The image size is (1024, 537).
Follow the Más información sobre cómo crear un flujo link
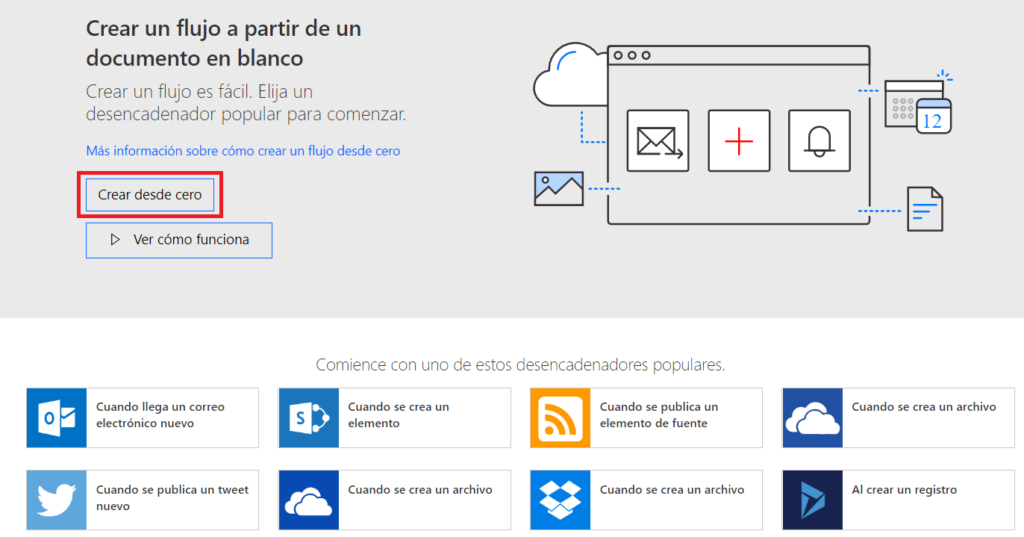pos(243,151)
